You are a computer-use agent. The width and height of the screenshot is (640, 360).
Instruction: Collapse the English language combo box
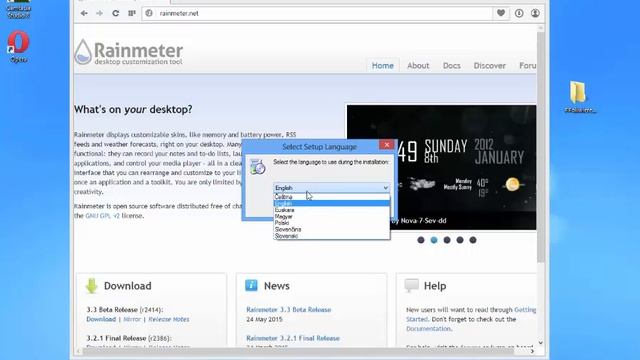tap(331, 188)
